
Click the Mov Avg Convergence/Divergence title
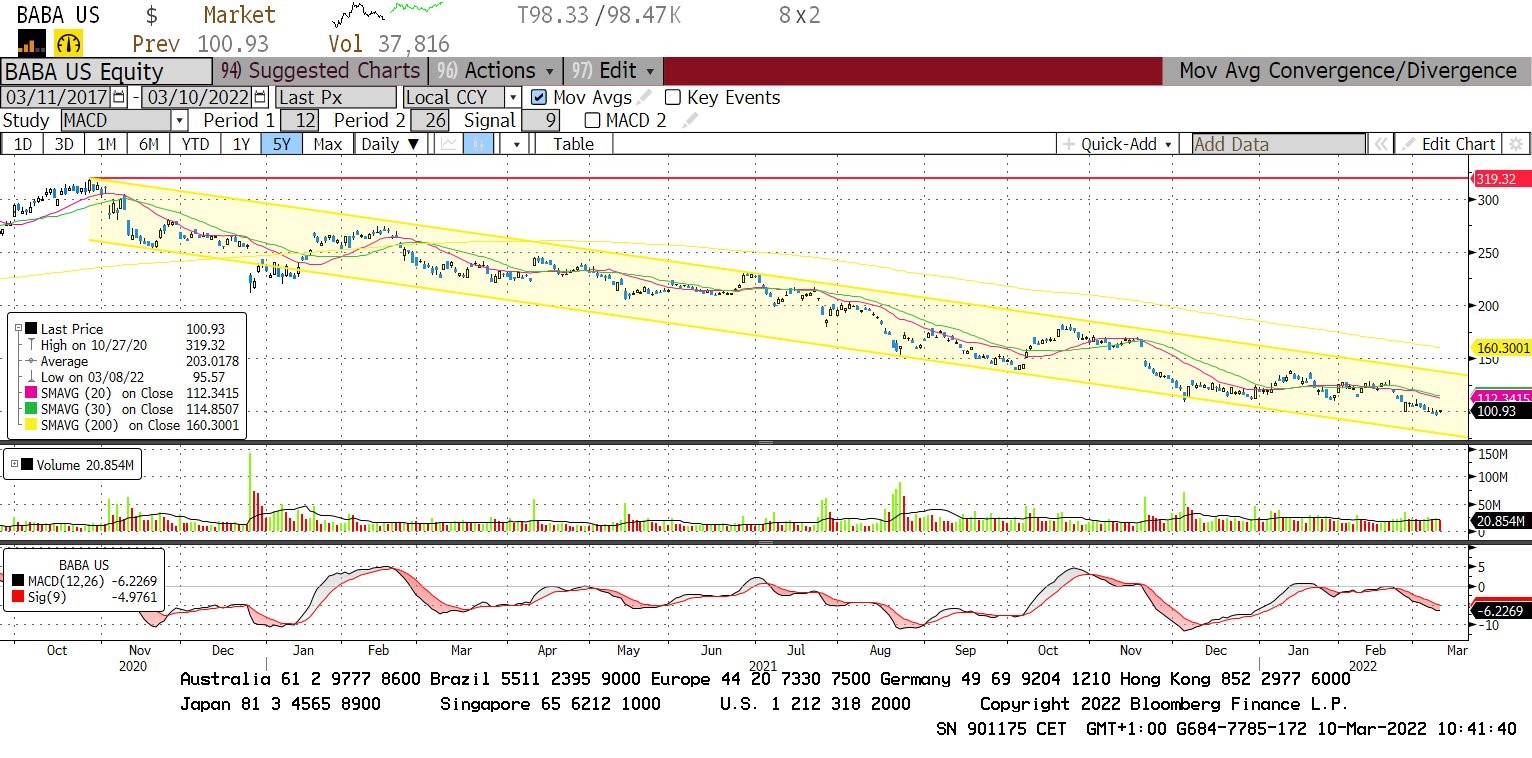click(1347, 70)
